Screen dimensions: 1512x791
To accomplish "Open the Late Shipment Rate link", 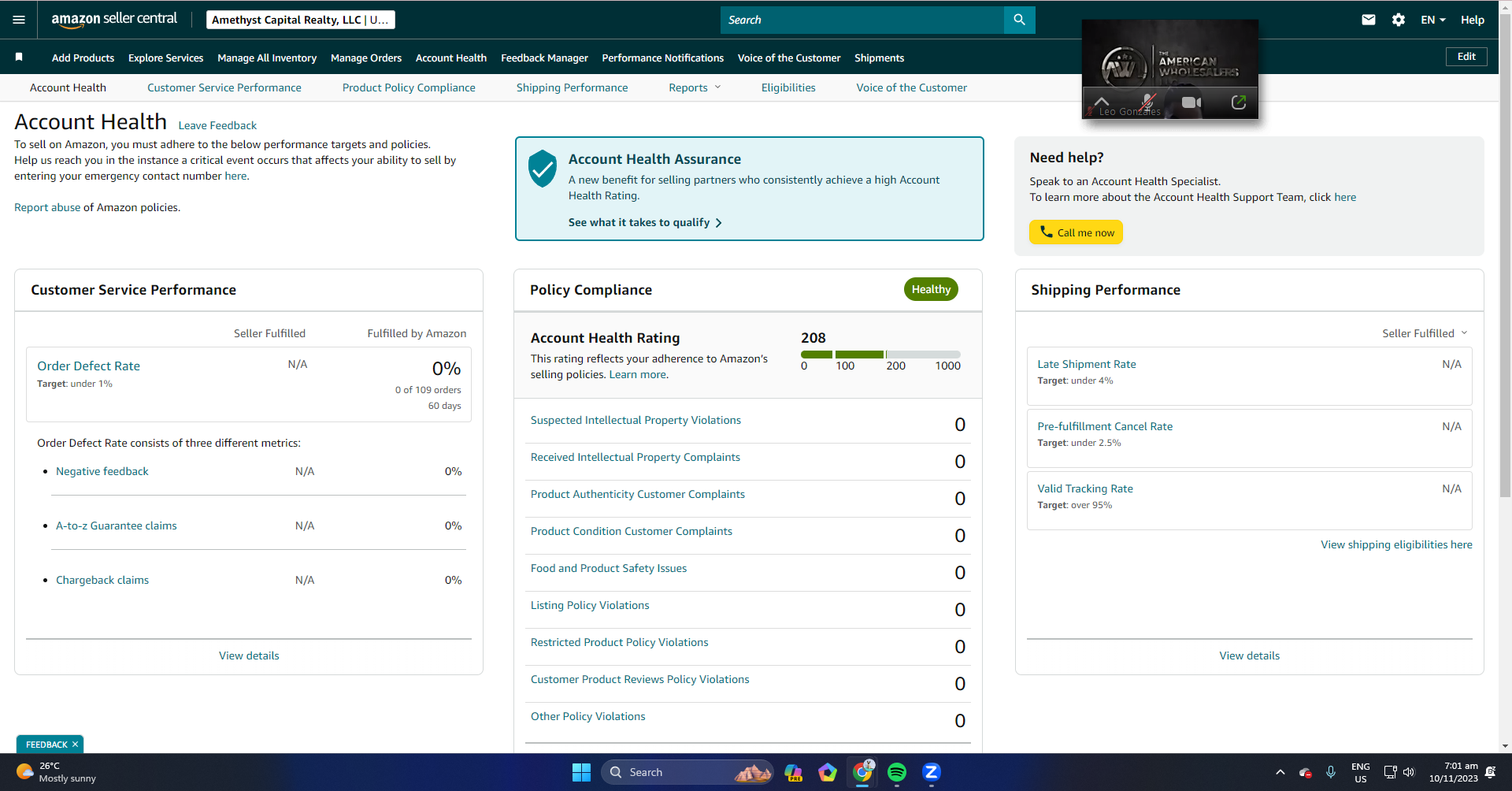I will click(1087, 364).
